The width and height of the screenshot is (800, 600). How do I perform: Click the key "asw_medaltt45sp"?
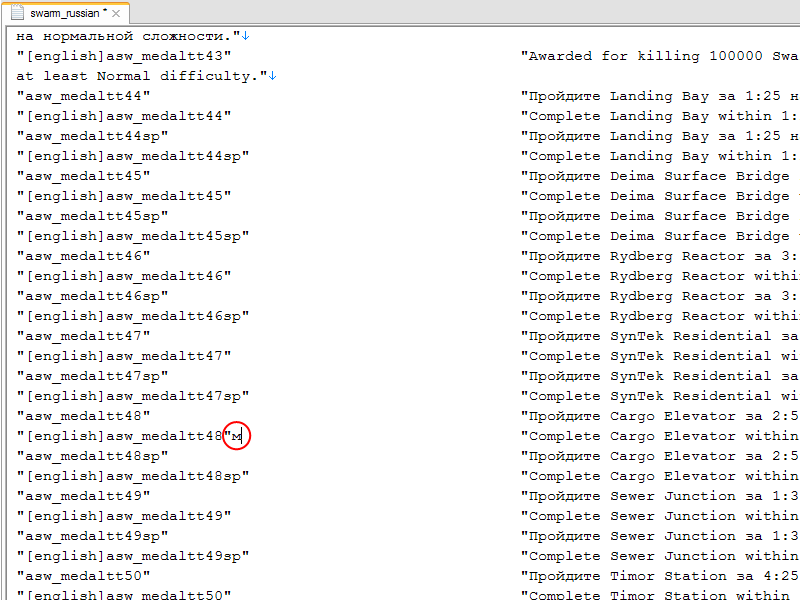(92, 216)
